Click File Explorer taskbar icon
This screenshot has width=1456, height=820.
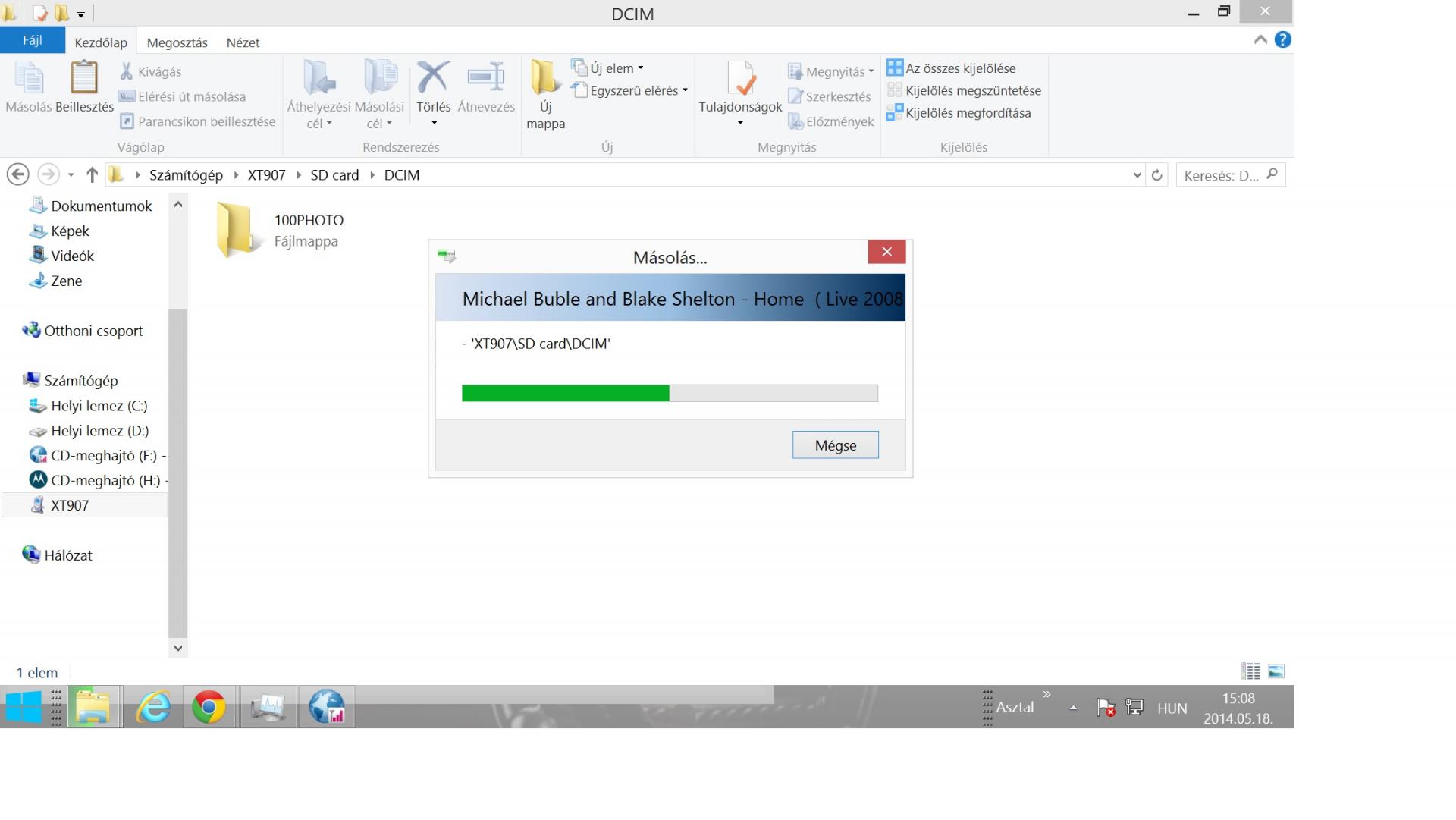point(93,708)
